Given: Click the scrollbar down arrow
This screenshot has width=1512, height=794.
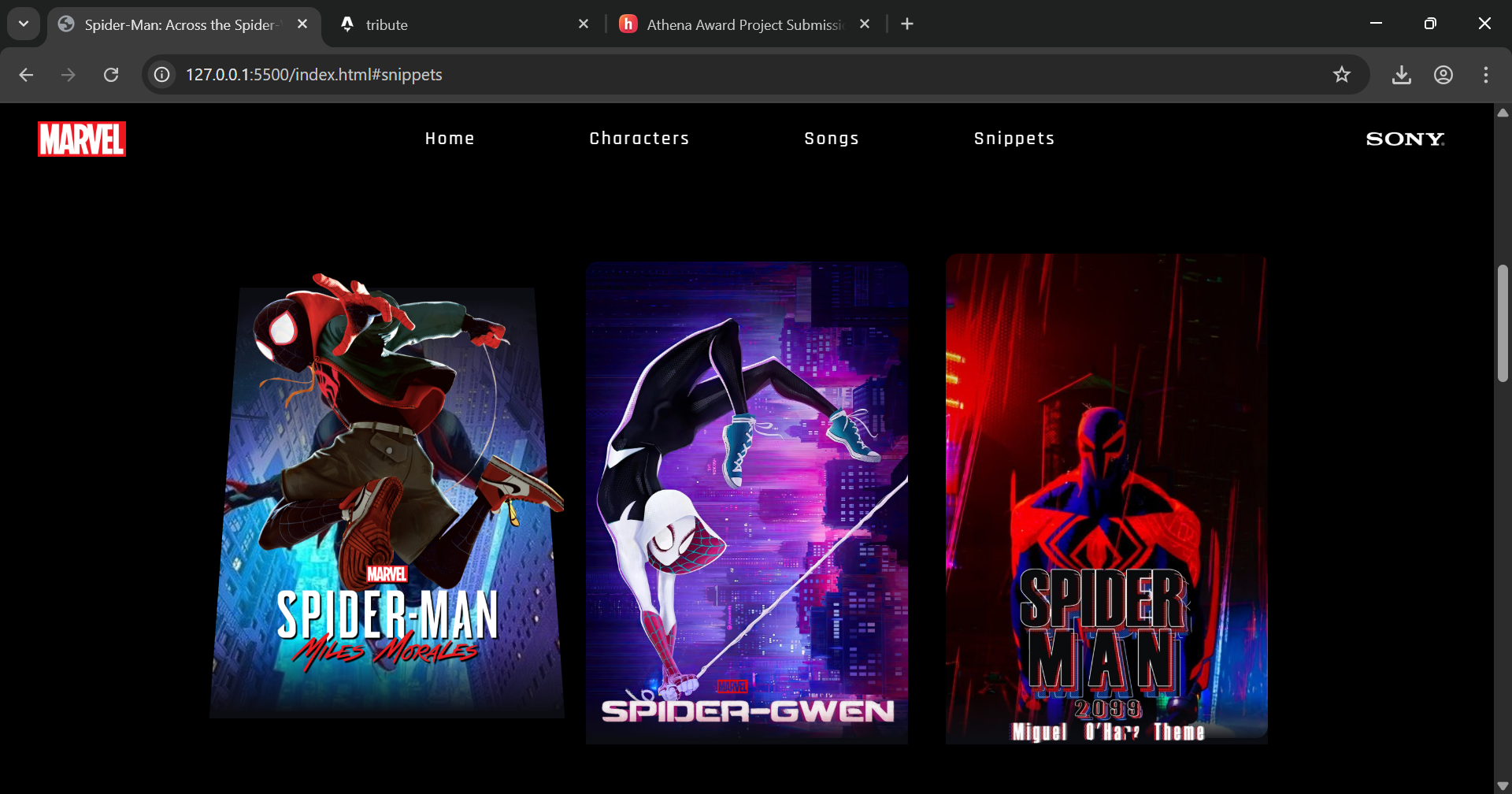Looking at the screenshot, I should (x=1503, y=786).
